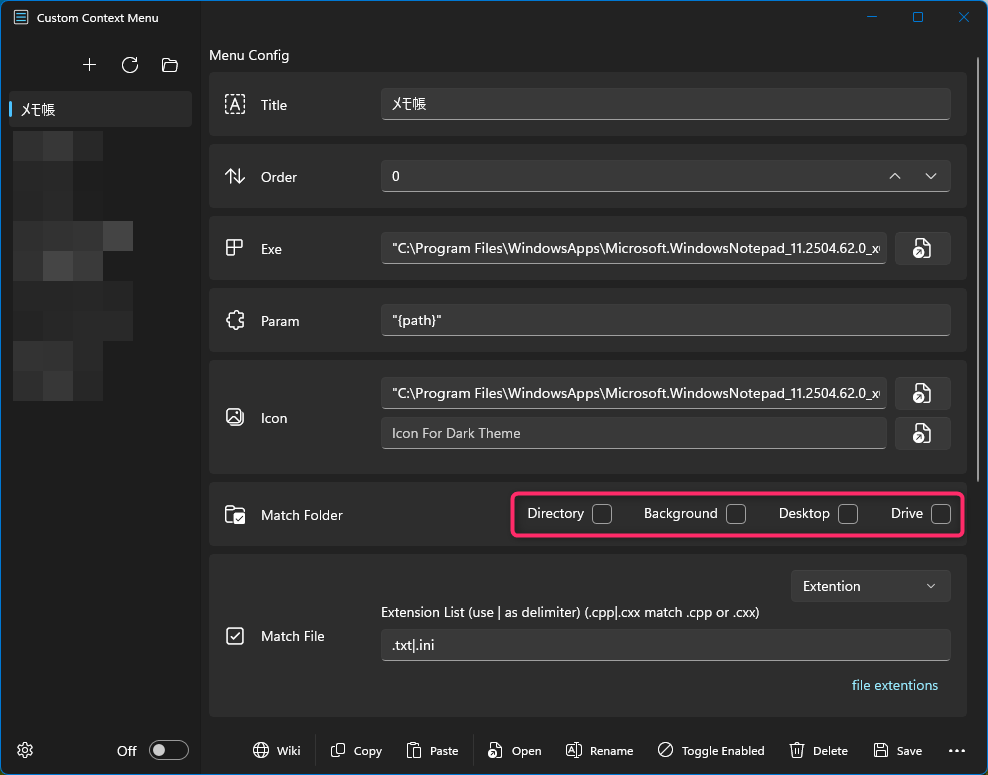
Task: Add a new menu item with plus icon
Action: [x=89, y=65]
